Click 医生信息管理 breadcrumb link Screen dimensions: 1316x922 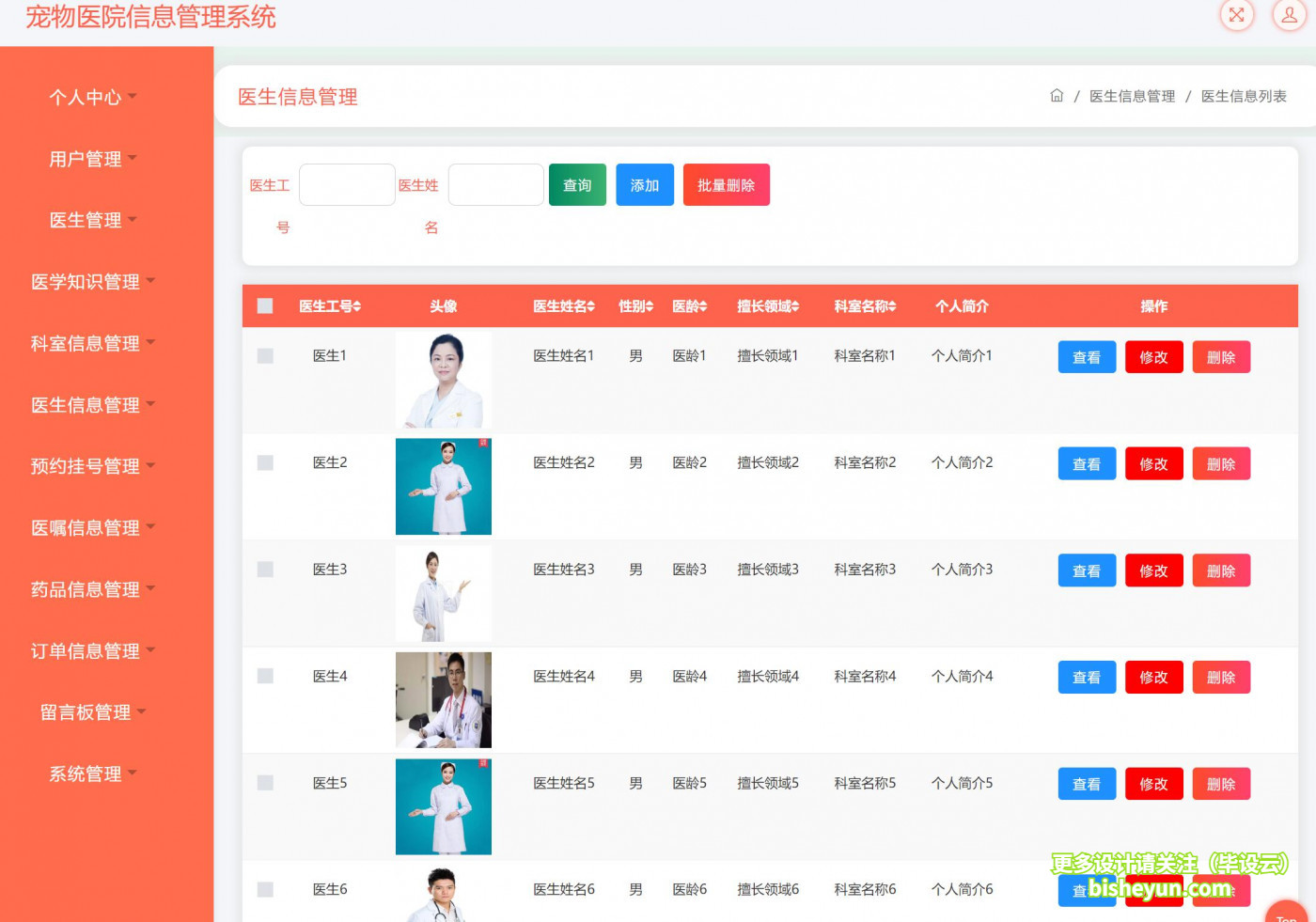[1132, 96]
